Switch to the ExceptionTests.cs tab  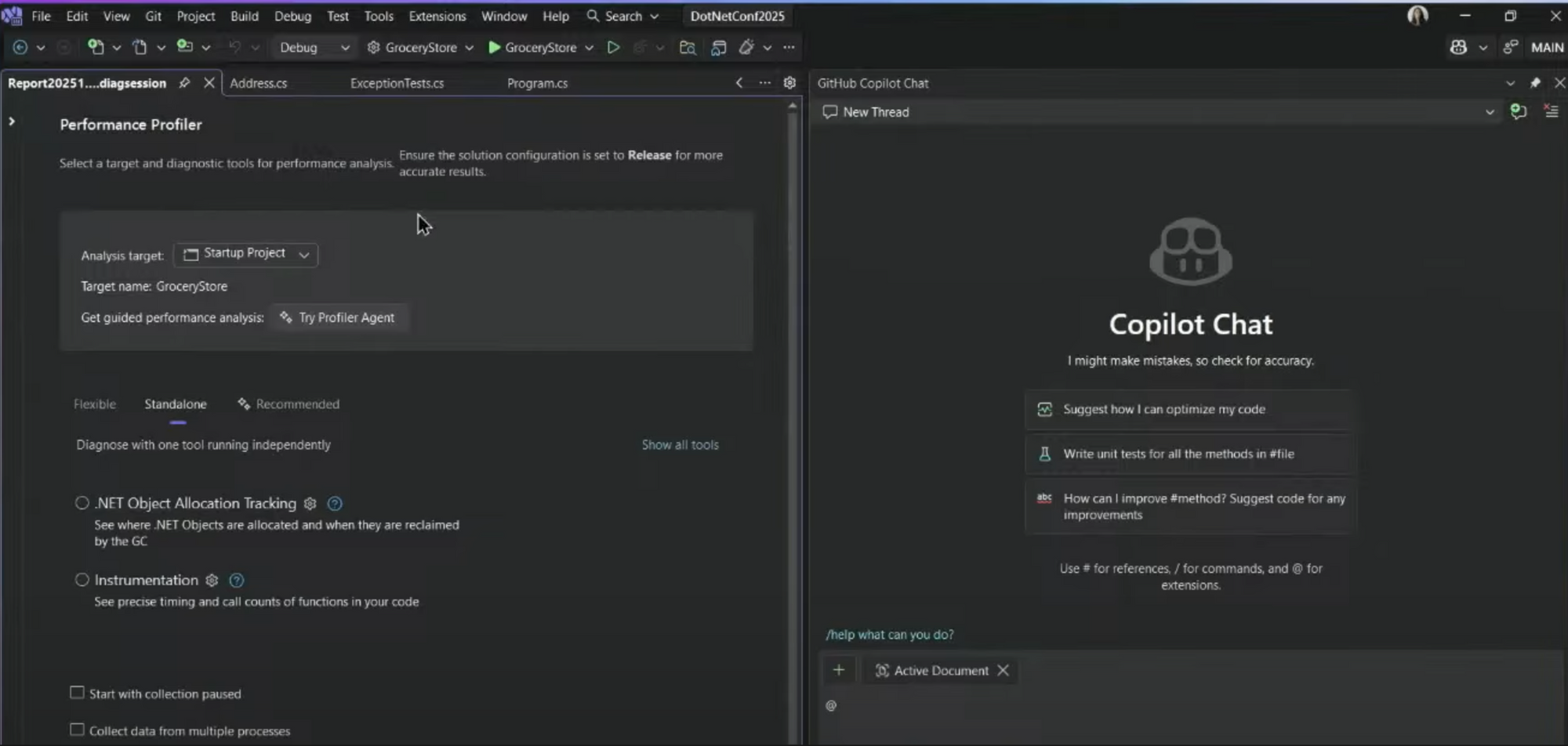397,83
